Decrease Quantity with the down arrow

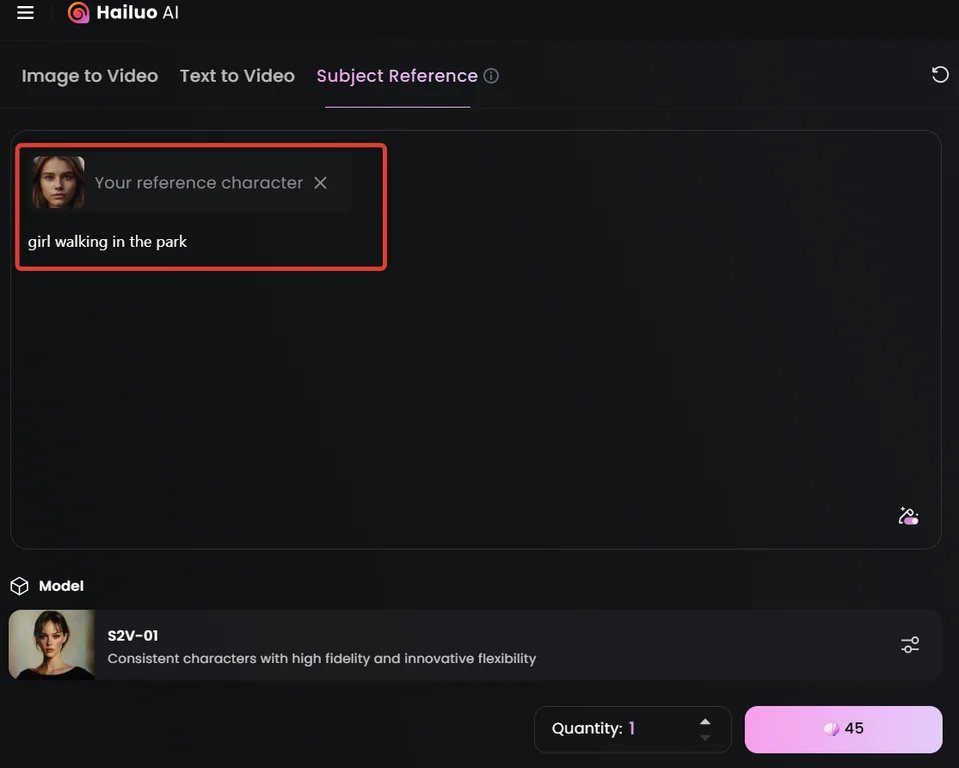point(705,738)
